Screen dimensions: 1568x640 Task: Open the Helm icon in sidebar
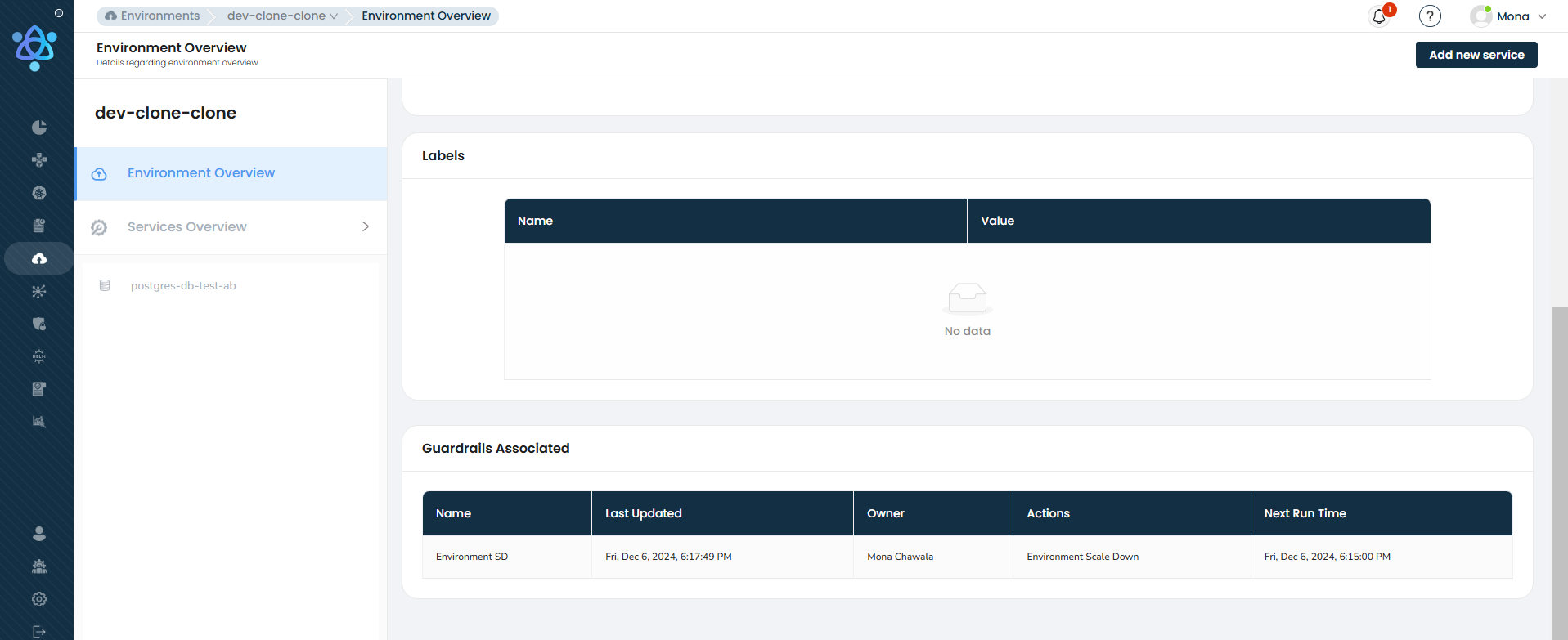pyautogui.click(x=38, y=356)
